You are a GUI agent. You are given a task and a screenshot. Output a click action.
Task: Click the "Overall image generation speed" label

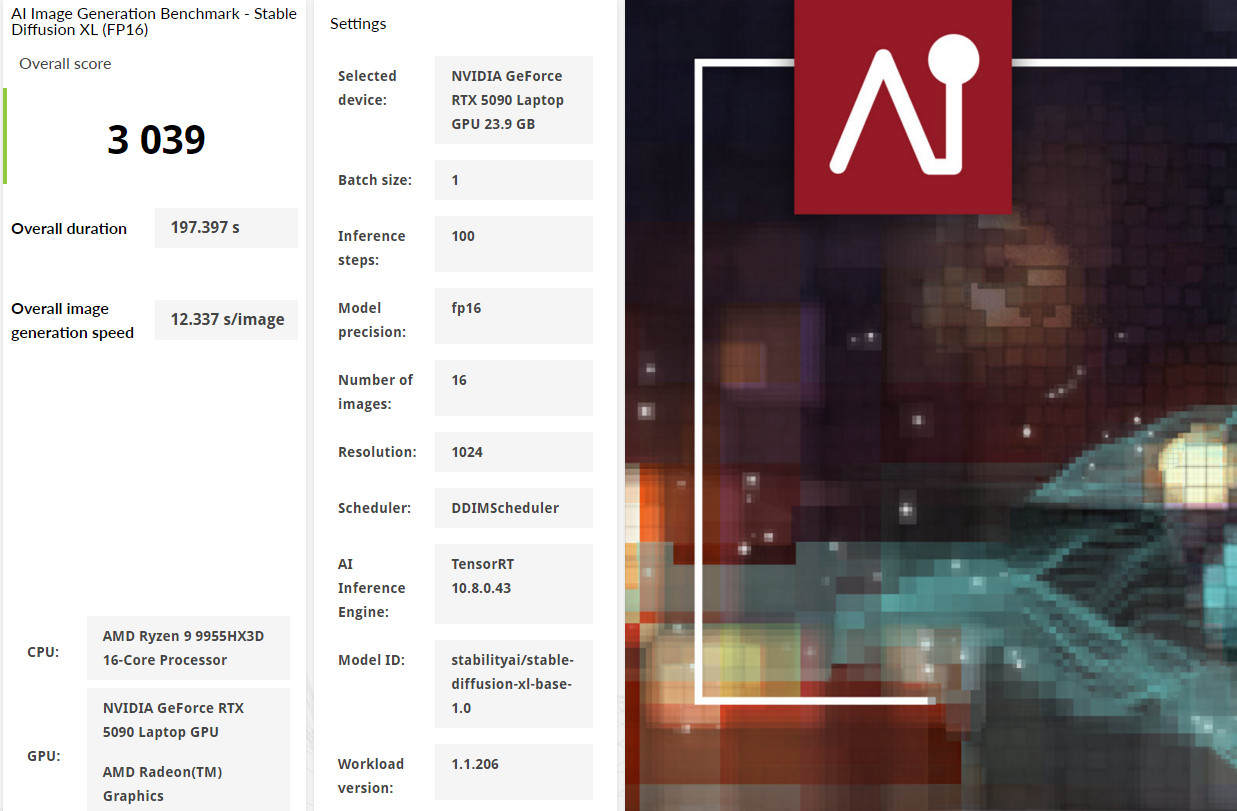(73, 321)
